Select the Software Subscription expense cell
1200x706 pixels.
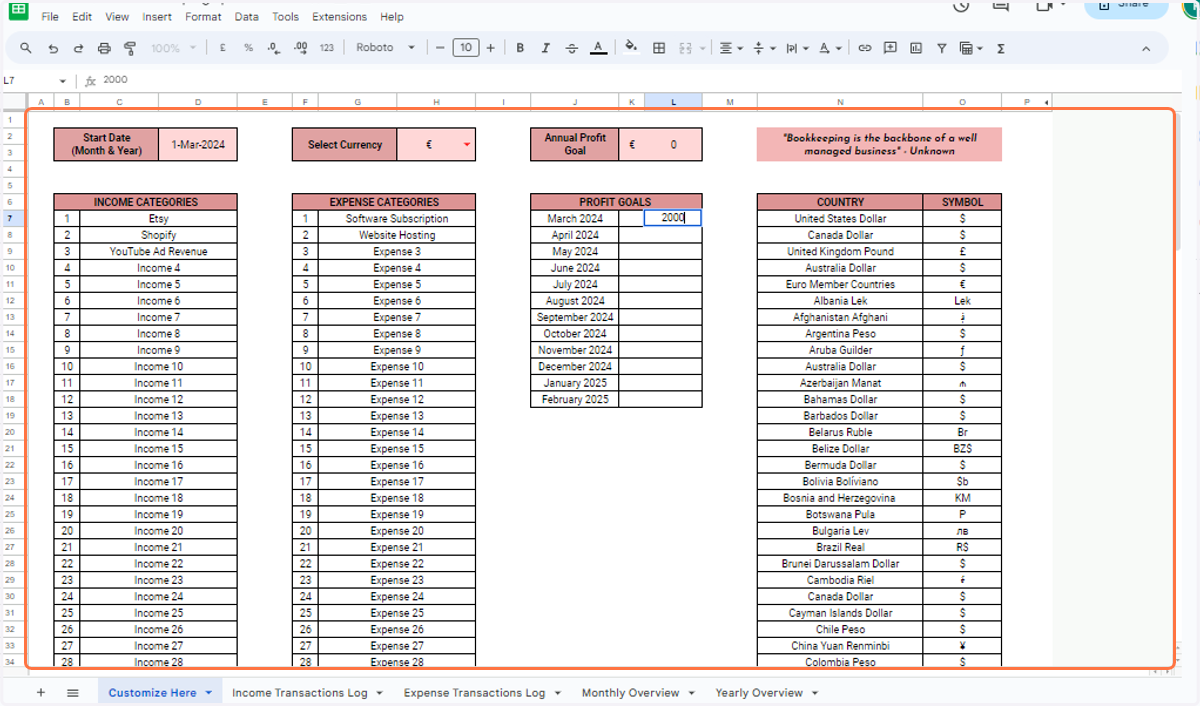click(397, 218)
